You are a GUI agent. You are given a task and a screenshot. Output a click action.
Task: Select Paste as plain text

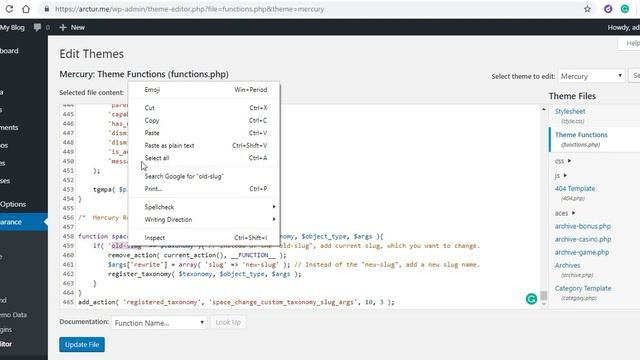[204, 145]
